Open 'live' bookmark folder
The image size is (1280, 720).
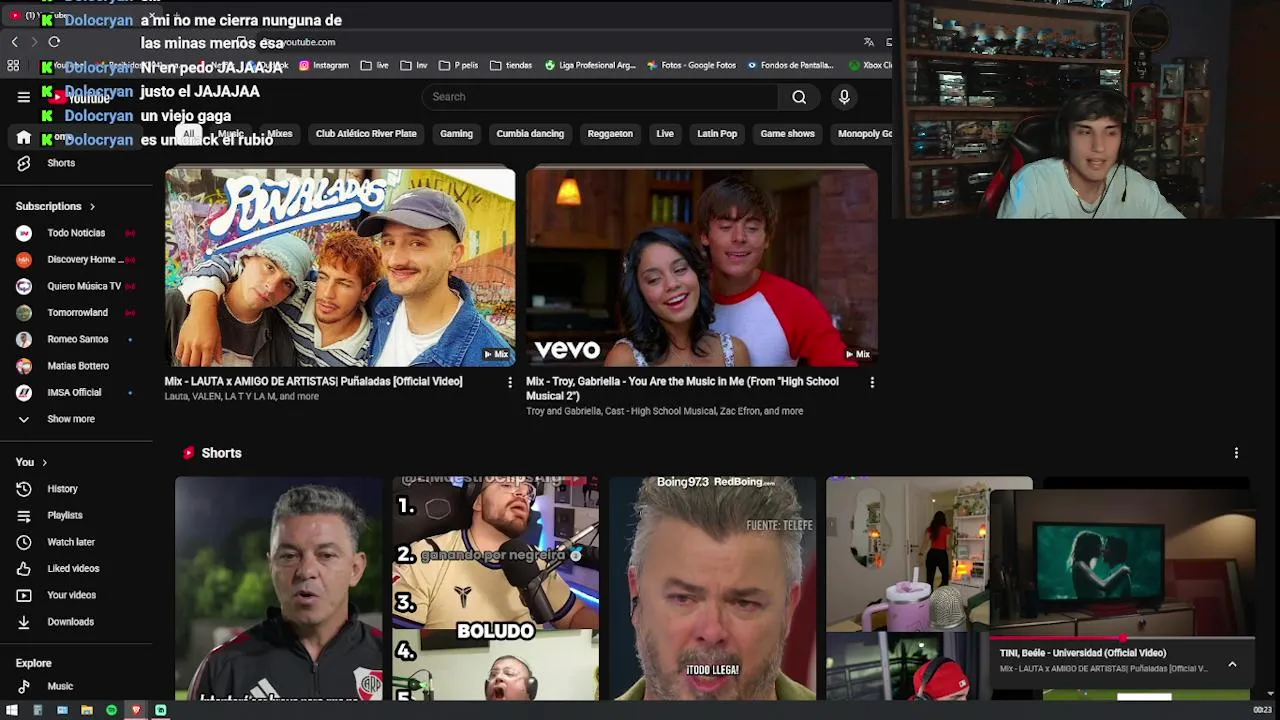coord(374,65)
